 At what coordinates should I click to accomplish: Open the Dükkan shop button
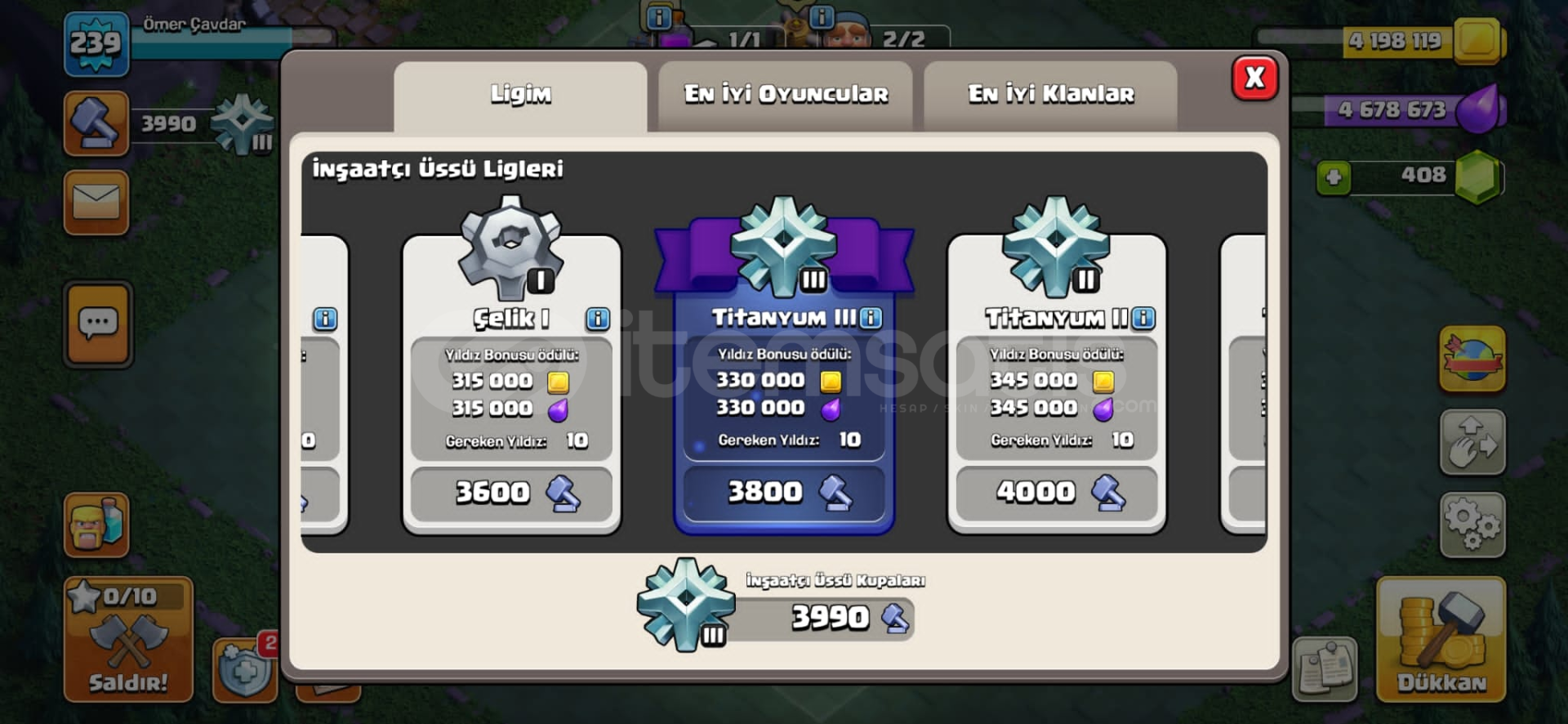pyautogui.click(x=1441, y=640)
